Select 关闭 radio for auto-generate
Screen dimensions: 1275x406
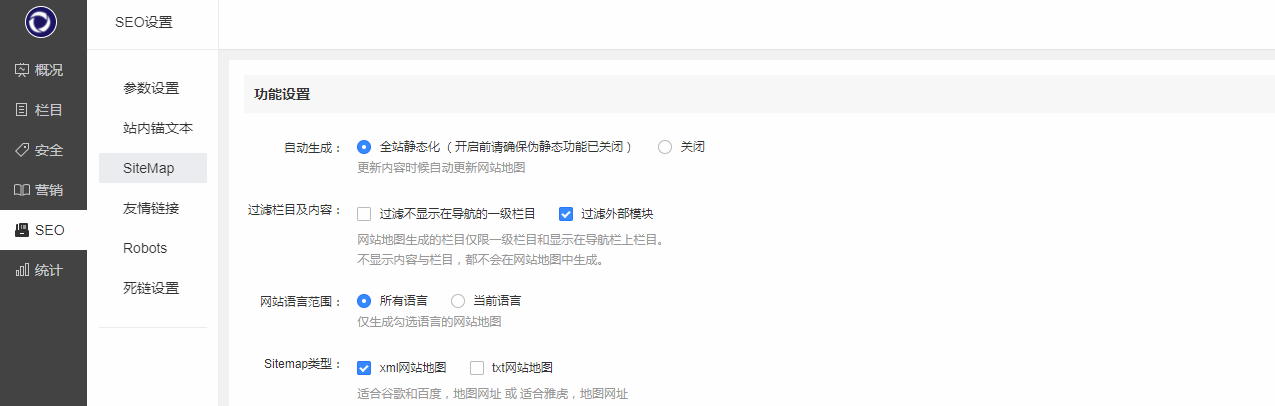tap(665, 146)
